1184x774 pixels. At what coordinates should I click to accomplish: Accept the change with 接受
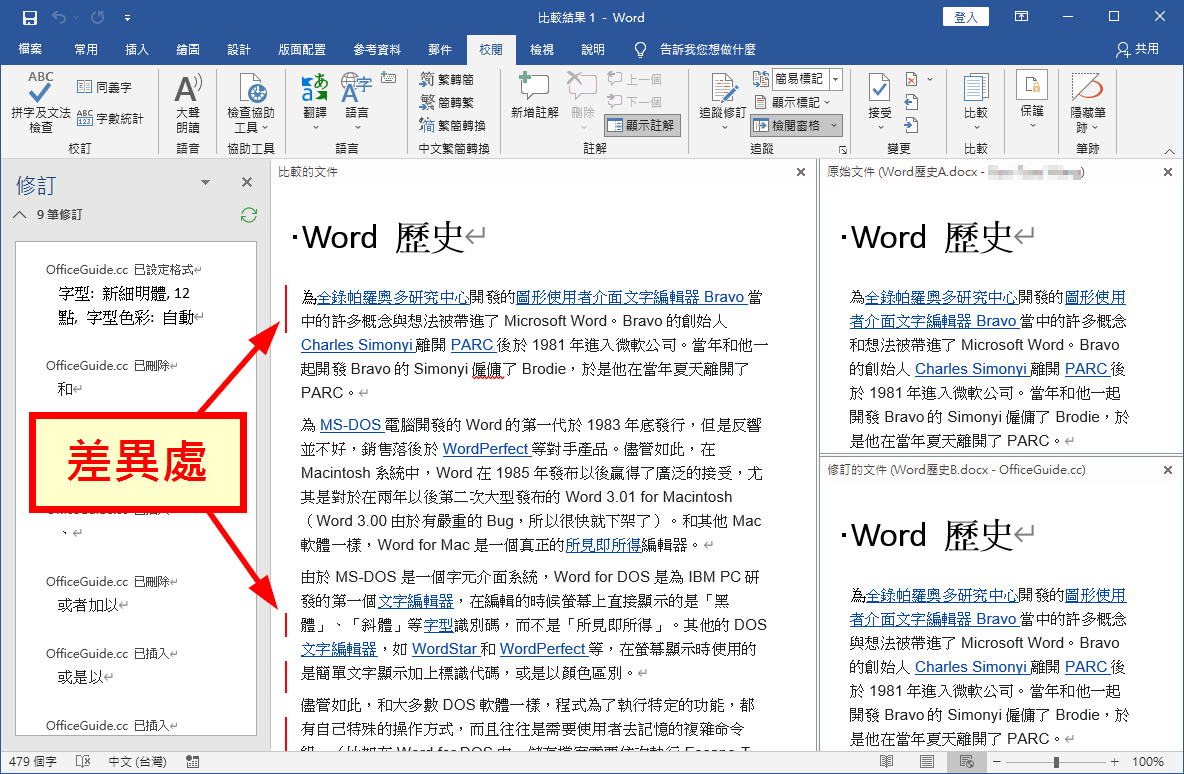coord(880,103)
